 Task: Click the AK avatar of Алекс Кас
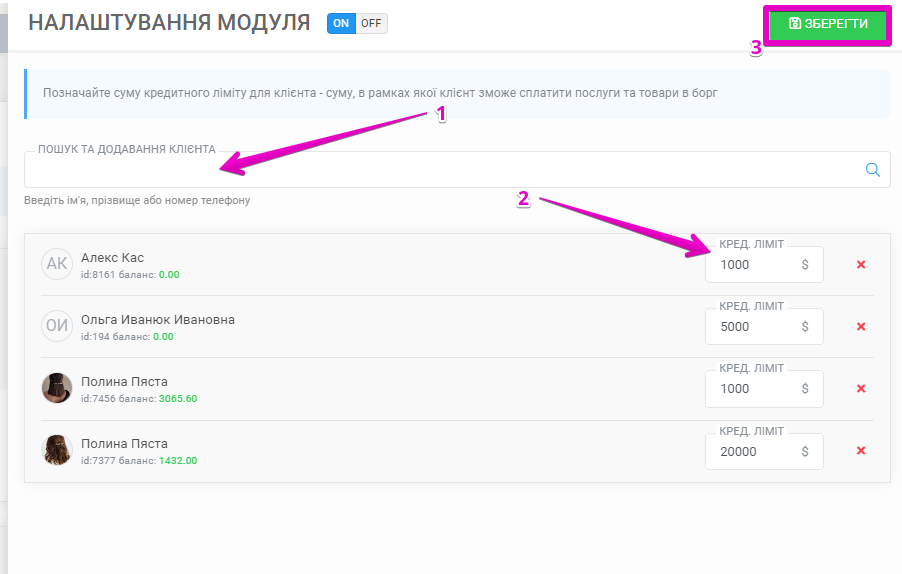point(57,264)
